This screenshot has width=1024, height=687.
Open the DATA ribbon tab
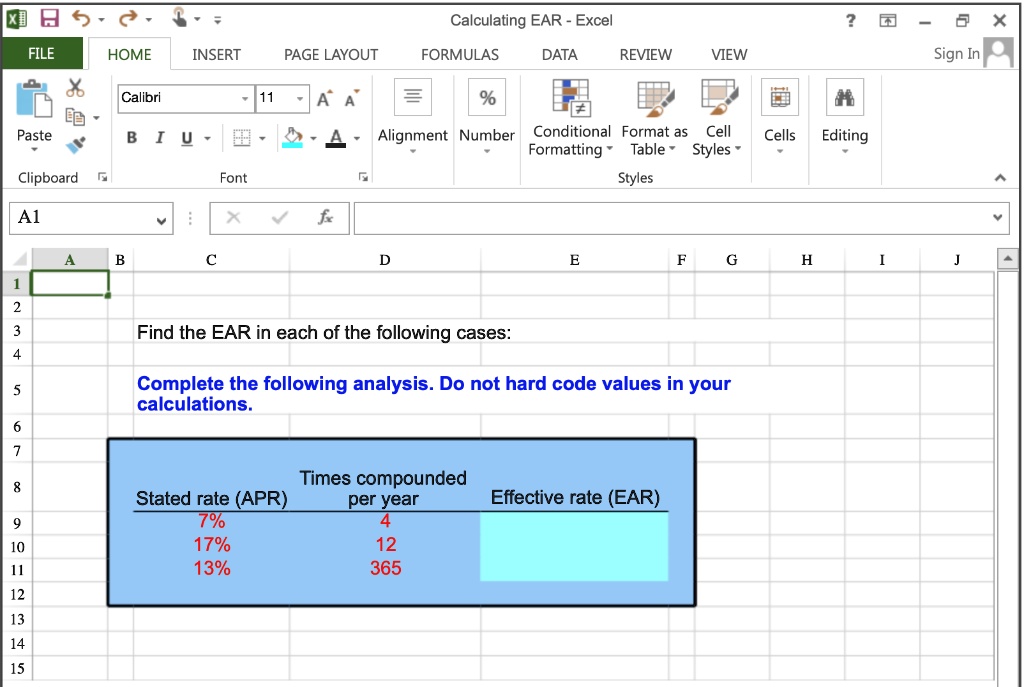559,55
